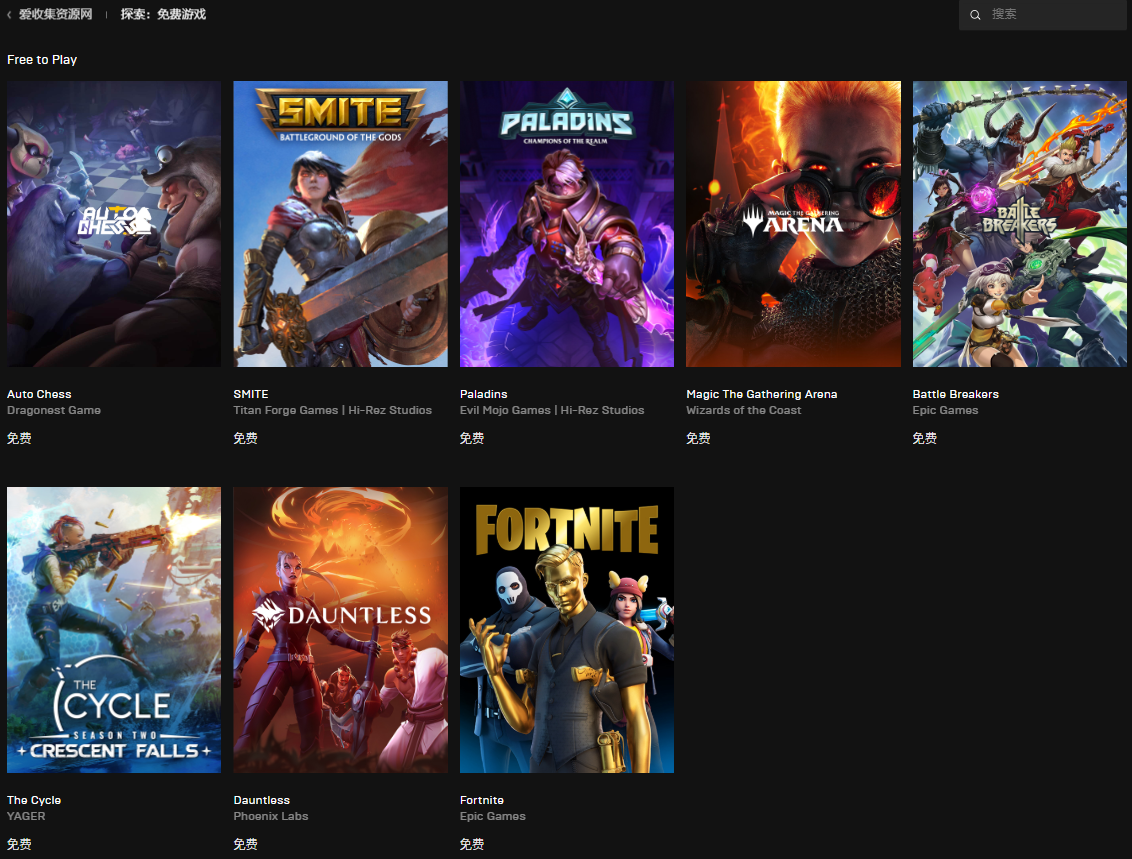Select the Fortnite title text

point(482,800)
